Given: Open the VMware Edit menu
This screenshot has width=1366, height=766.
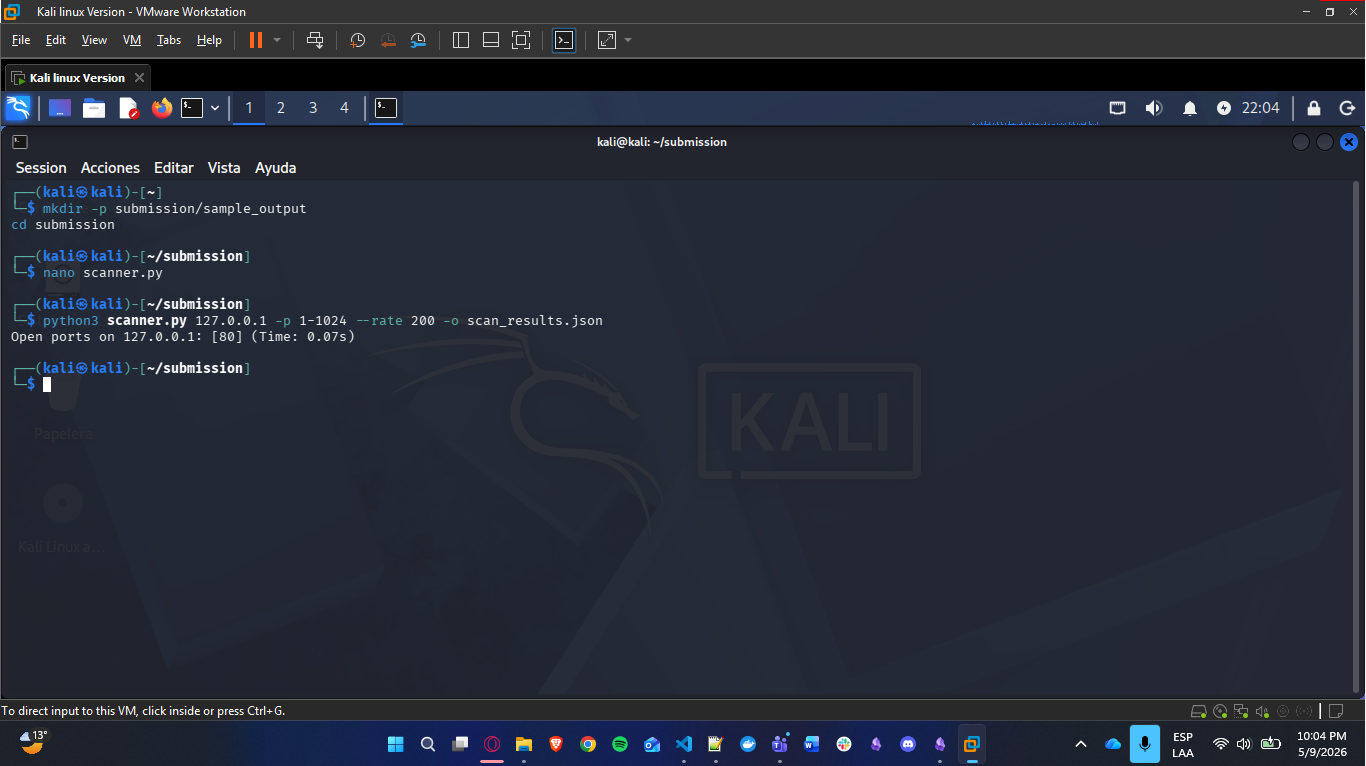Looking at the screenshot, I should tap(56, 40).
